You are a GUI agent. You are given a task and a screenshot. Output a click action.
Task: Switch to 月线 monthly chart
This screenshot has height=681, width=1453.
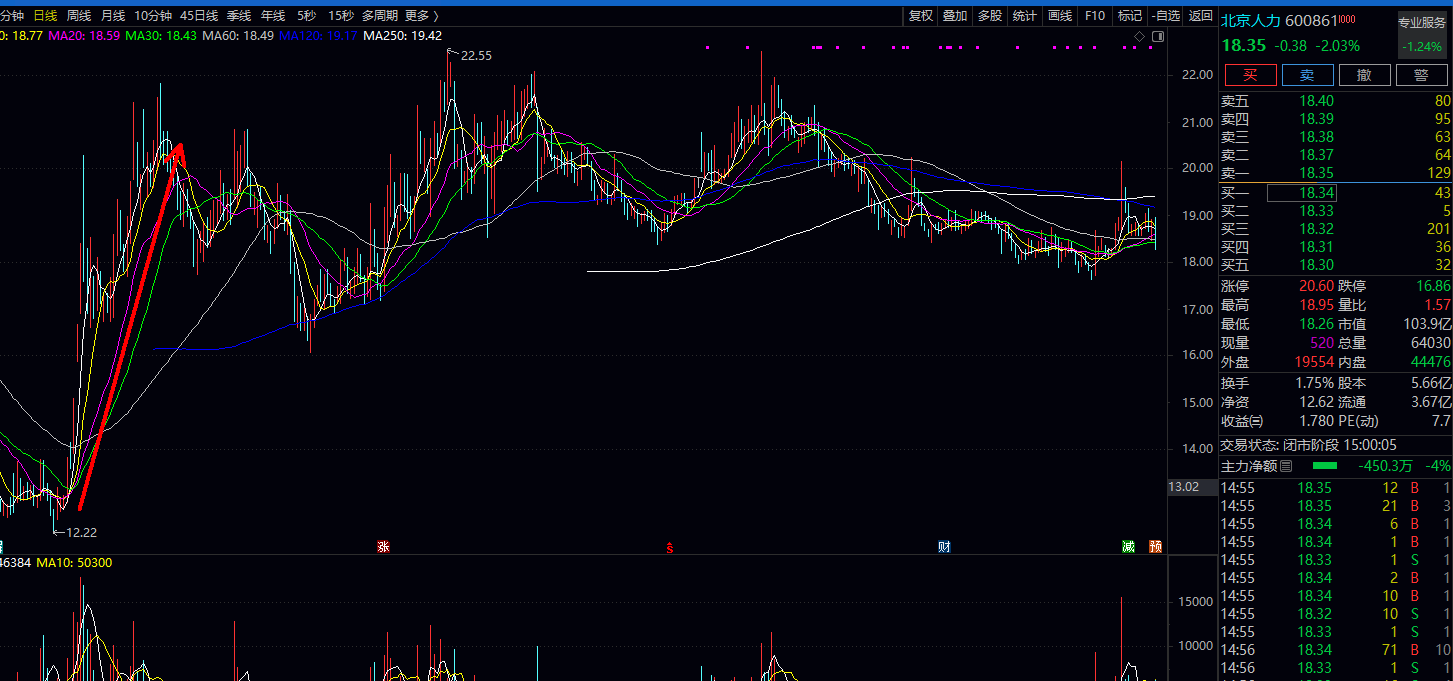[x=113, y=16]
